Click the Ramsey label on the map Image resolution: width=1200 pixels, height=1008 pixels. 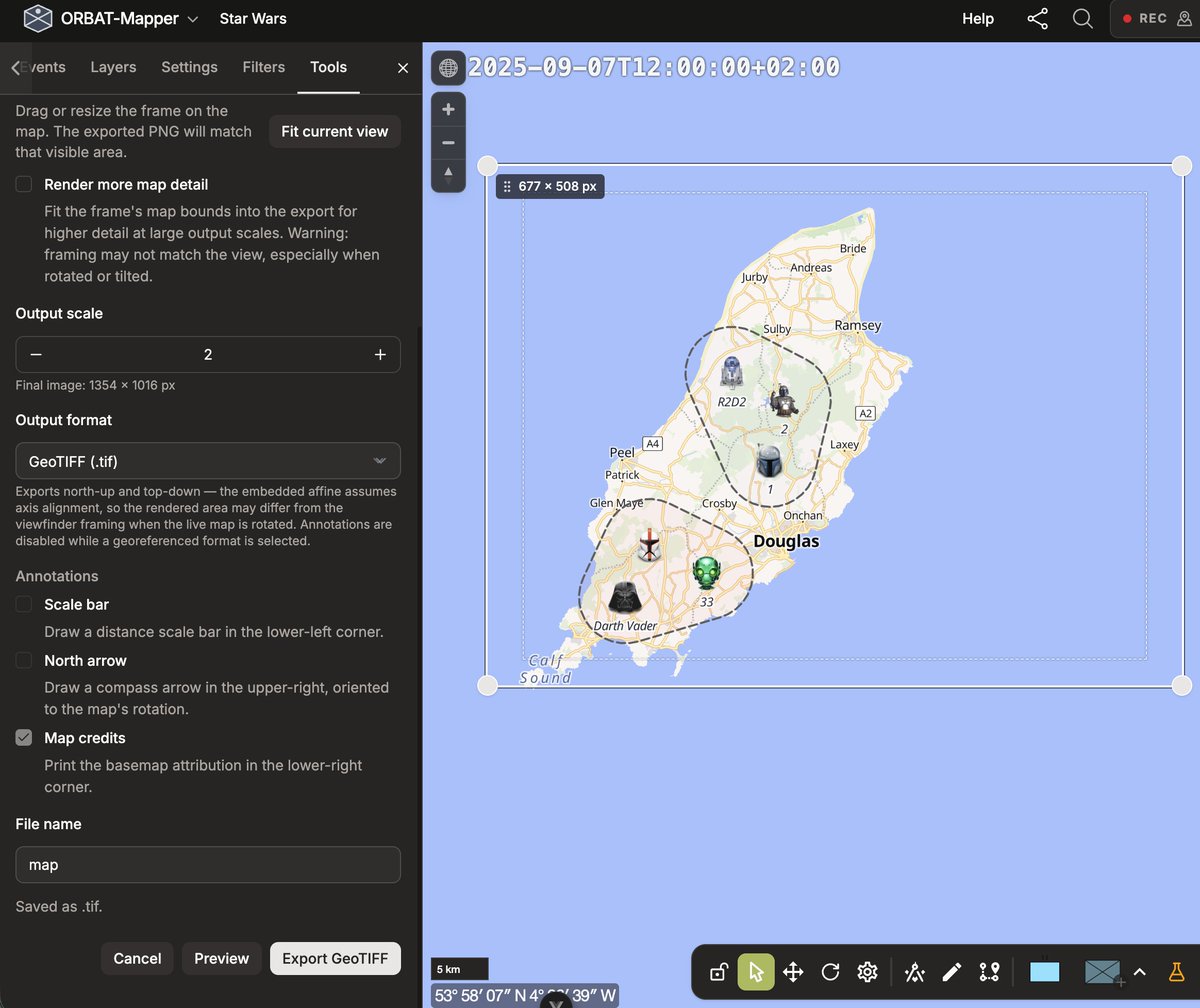(x=858, y=325)
